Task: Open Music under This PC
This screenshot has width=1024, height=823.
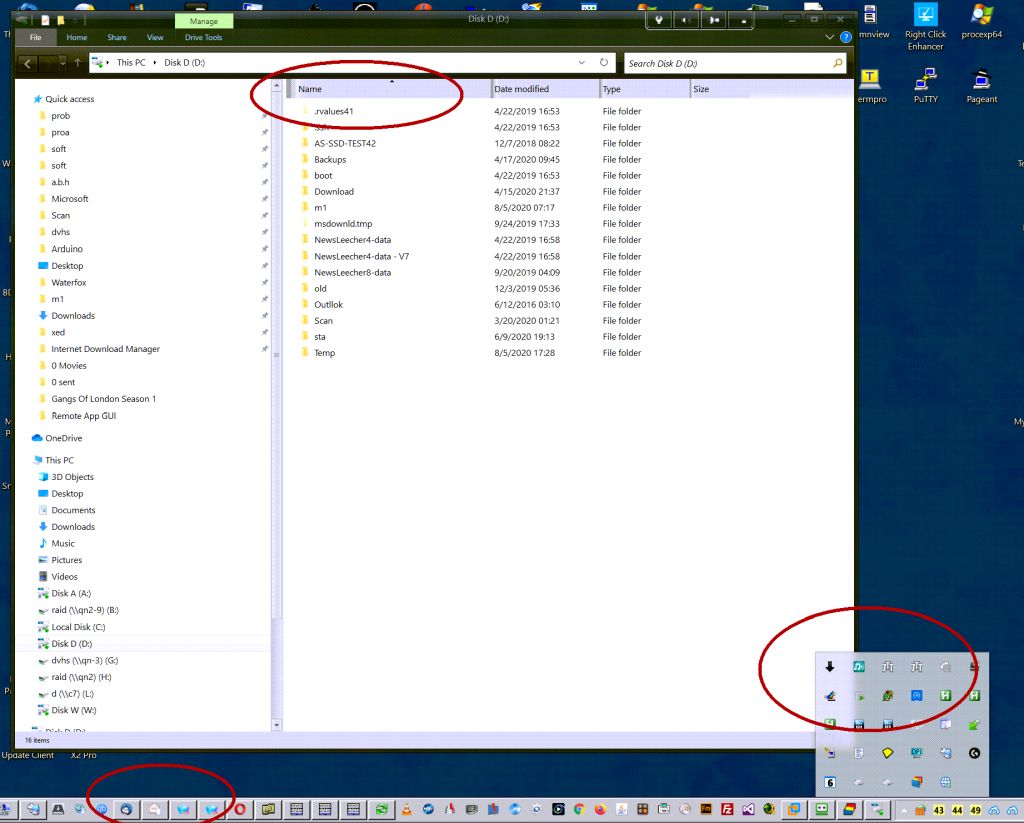Action: (x=63, y=543)
